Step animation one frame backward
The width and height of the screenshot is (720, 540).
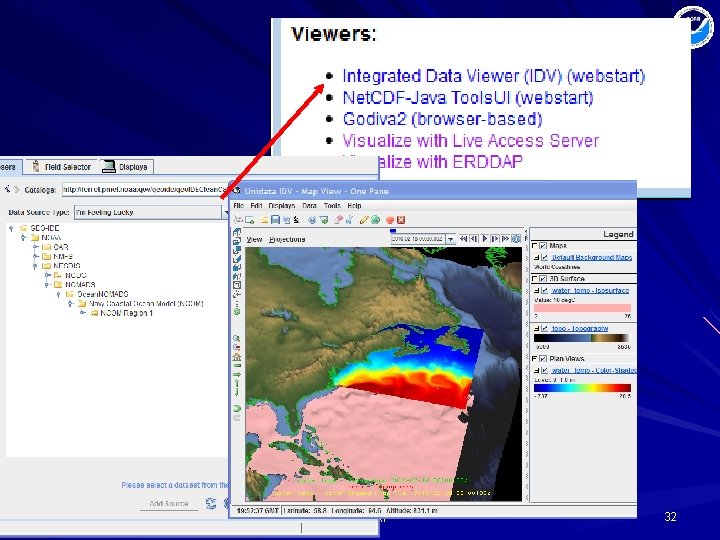(x=474, y=239)
